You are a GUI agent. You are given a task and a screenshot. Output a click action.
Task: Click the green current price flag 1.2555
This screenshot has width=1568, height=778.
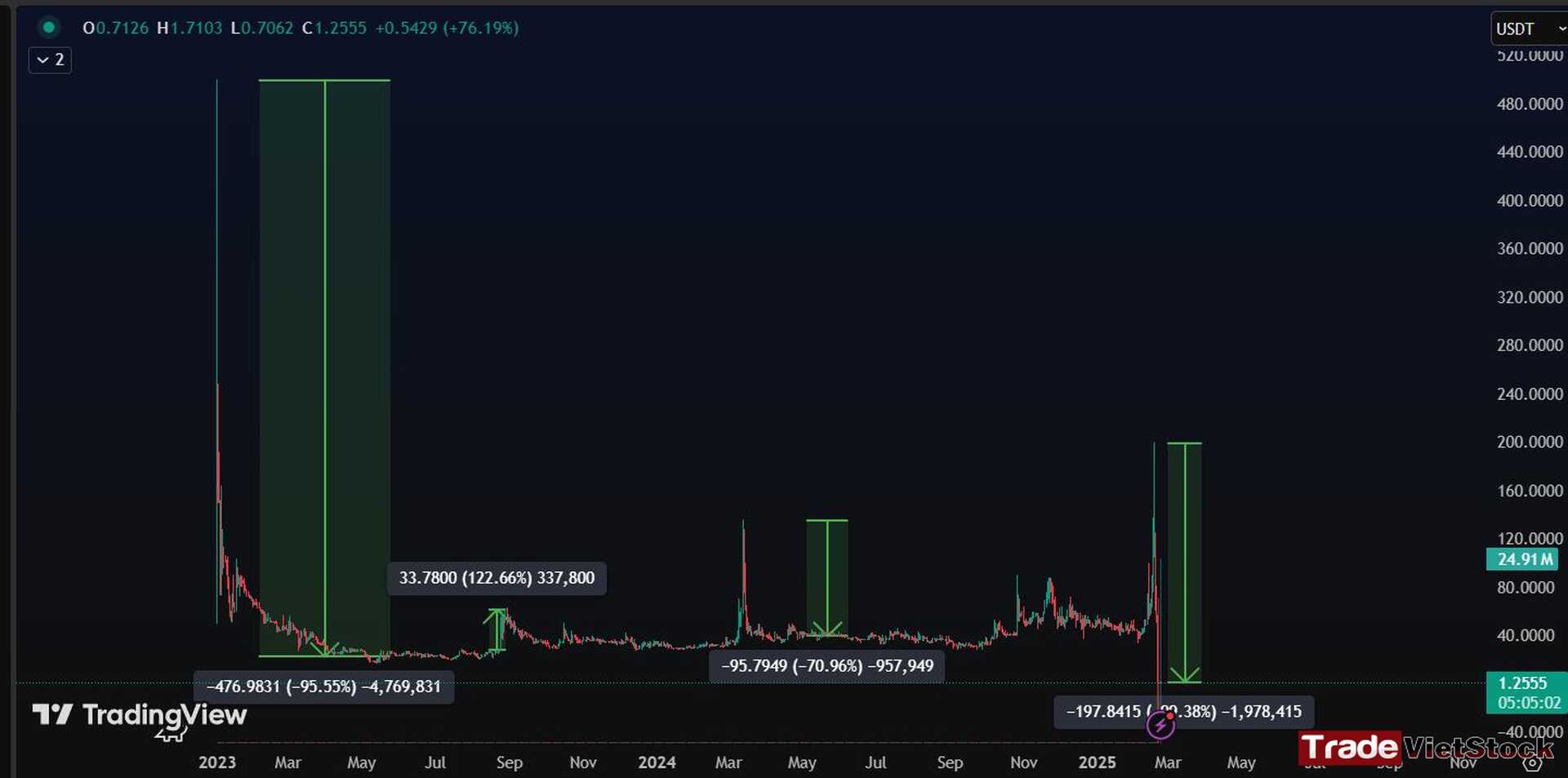[x=1523, y=683]
